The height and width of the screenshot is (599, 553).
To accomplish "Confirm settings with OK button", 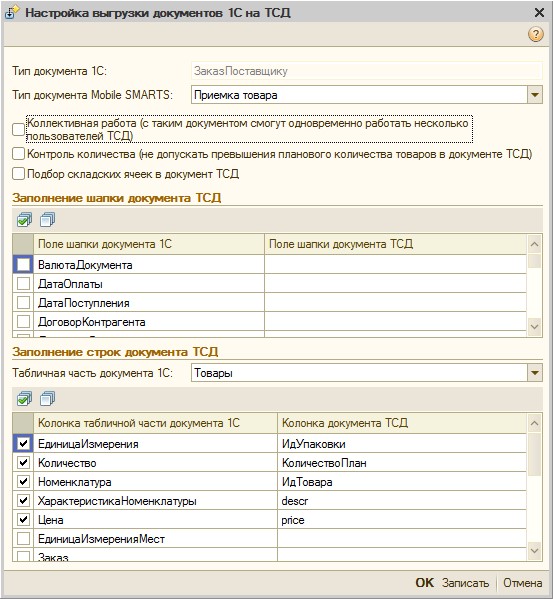I will click(x=424, y=583).
